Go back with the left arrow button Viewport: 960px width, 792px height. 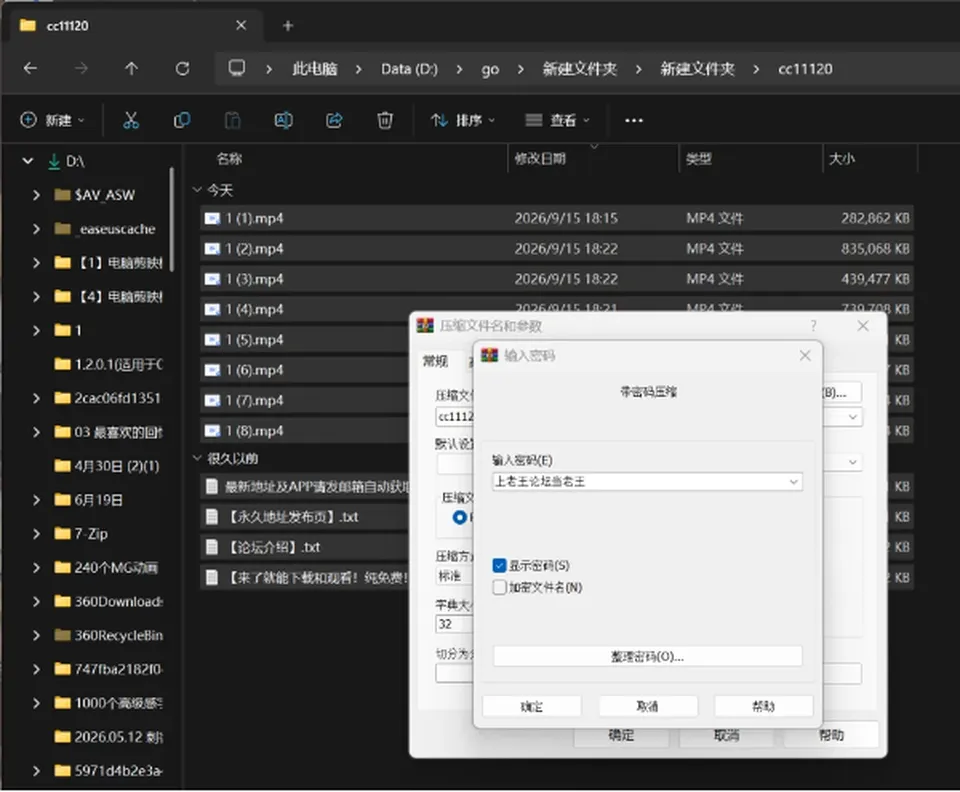(x=30, y=69)
